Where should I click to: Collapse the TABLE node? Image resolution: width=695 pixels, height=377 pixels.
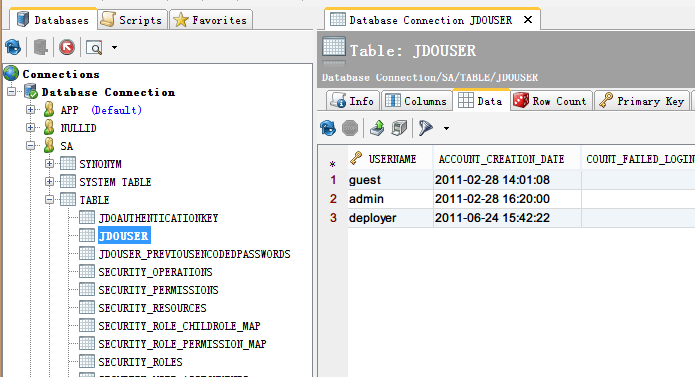pos(49,200)
